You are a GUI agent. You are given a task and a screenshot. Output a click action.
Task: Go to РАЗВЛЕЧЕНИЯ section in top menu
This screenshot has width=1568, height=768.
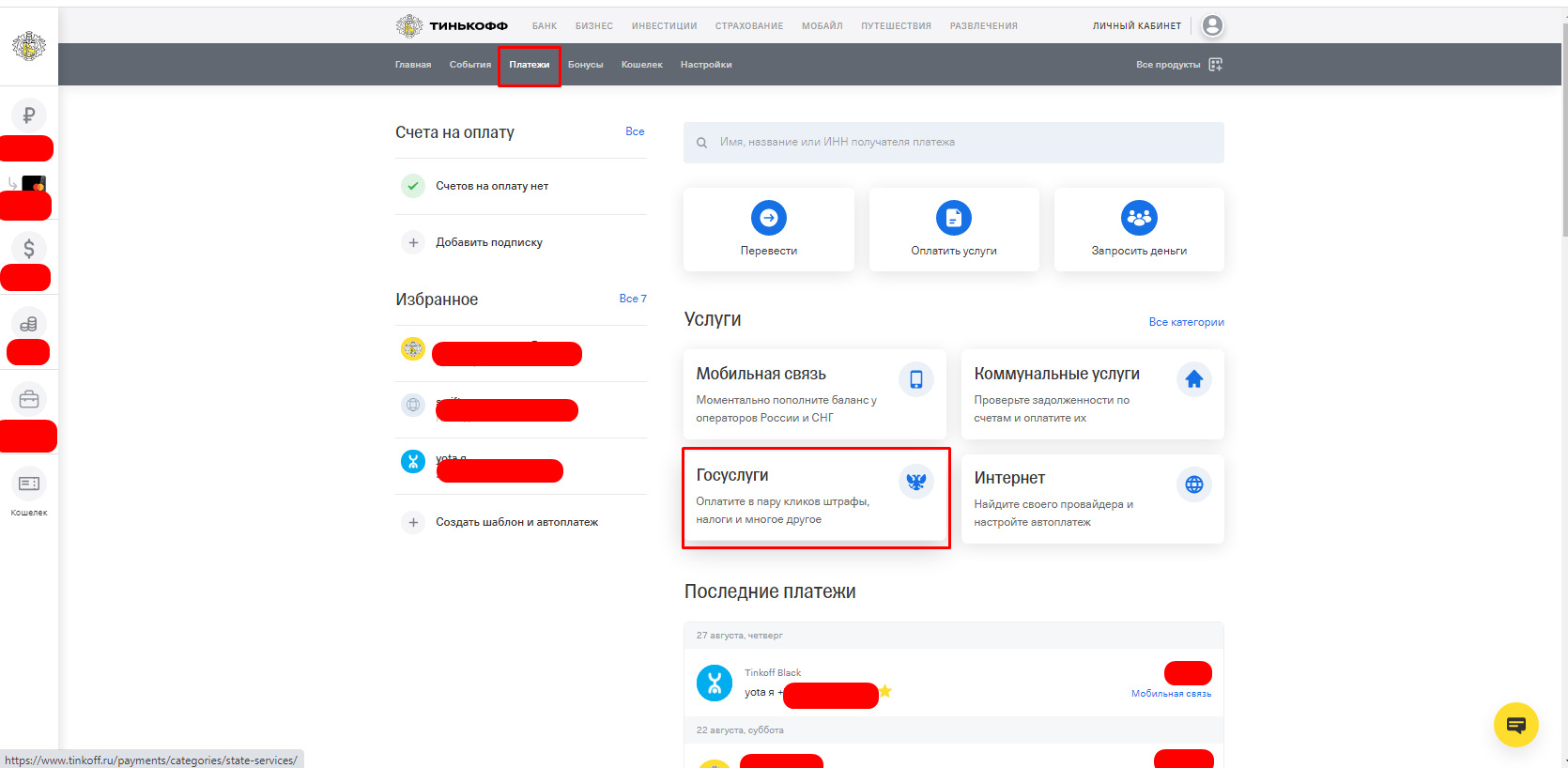tap(984, 26)
